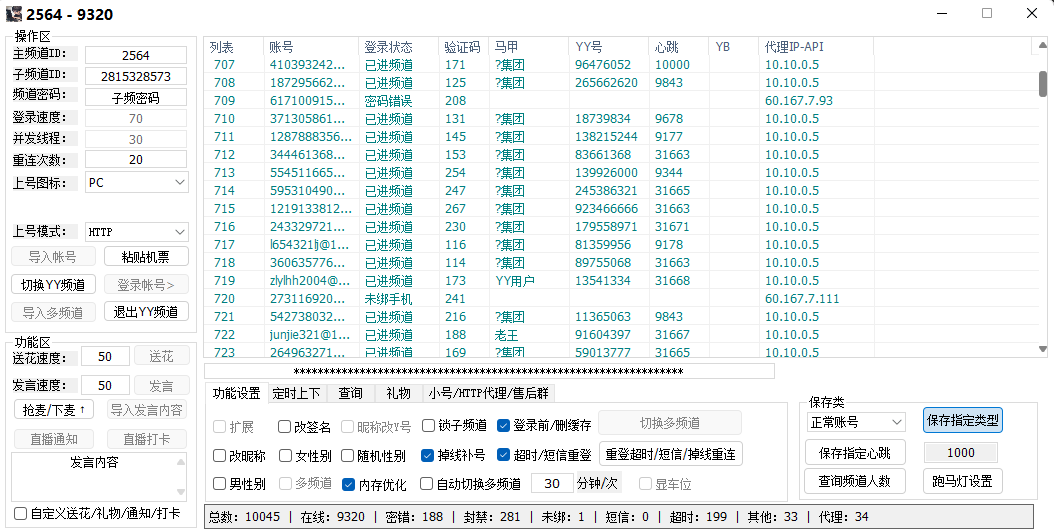The height and width of the screenshot is (531, 1054).
Task: Click the 保存指定类型 button
Action: (x=963, y=421)
